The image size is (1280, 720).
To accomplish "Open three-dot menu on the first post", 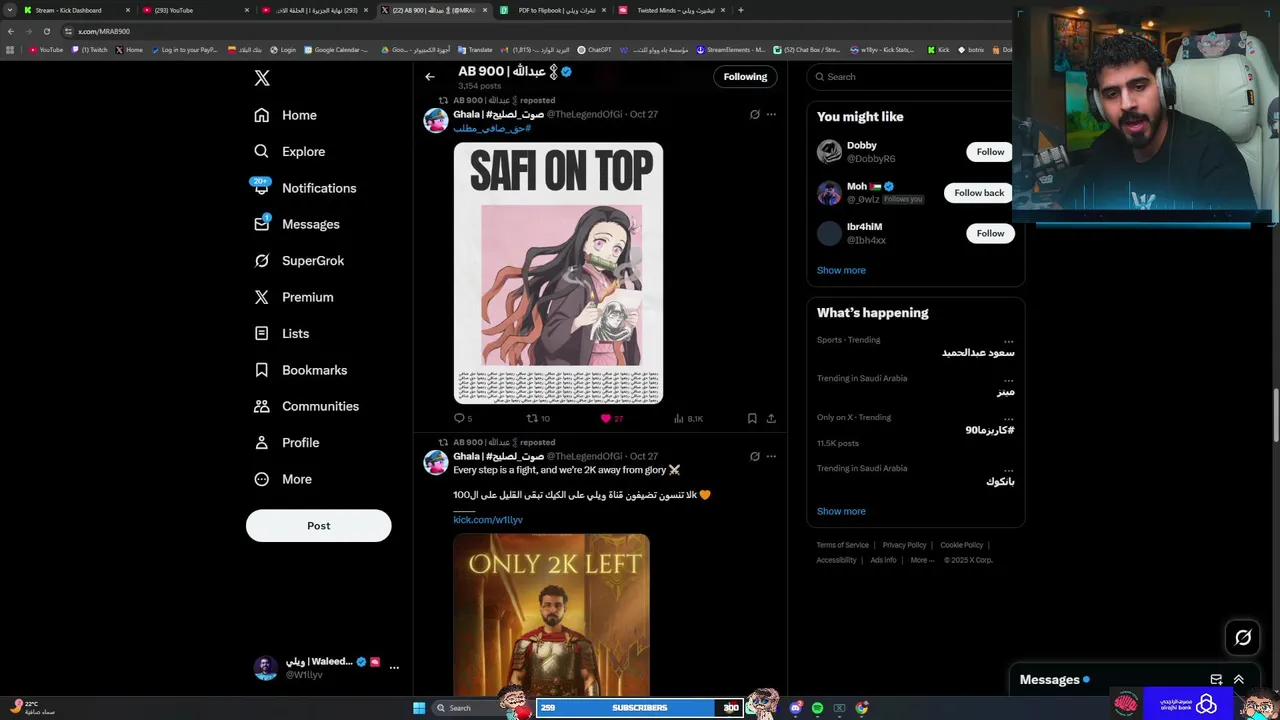I will pos(771,115).
